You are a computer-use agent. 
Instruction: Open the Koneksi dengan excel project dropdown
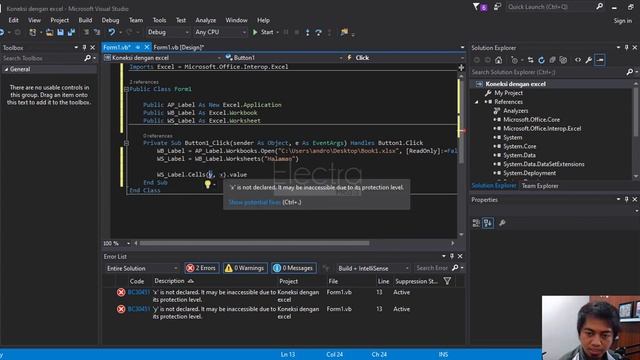162,58
